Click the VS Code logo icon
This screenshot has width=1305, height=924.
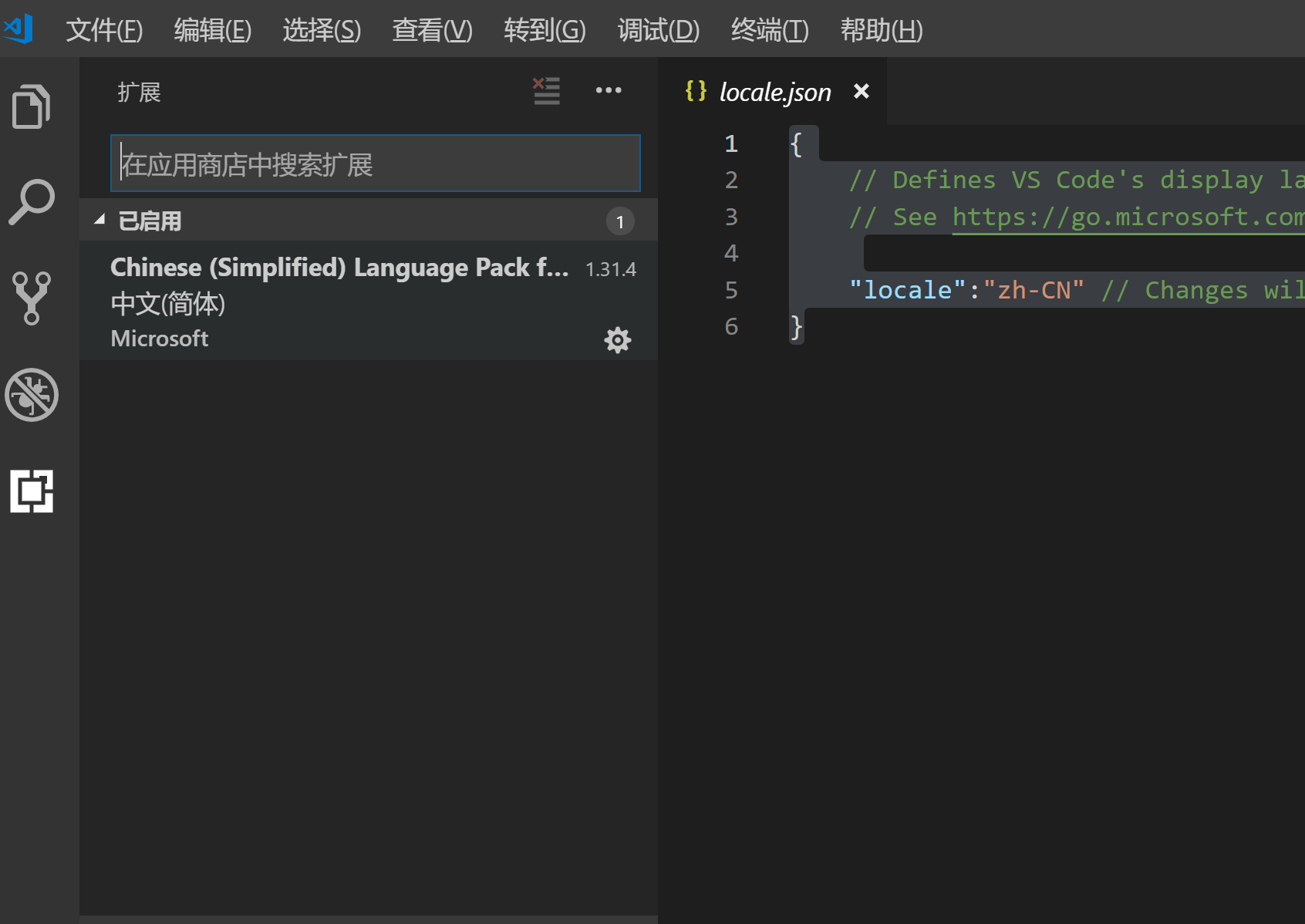[x=18, y=29]
